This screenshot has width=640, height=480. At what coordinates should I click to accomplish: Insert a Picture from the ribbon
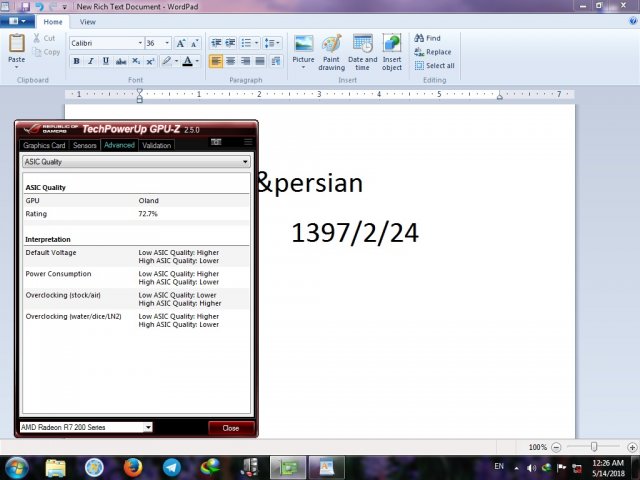pyautogui.click(x=303, y=44)
